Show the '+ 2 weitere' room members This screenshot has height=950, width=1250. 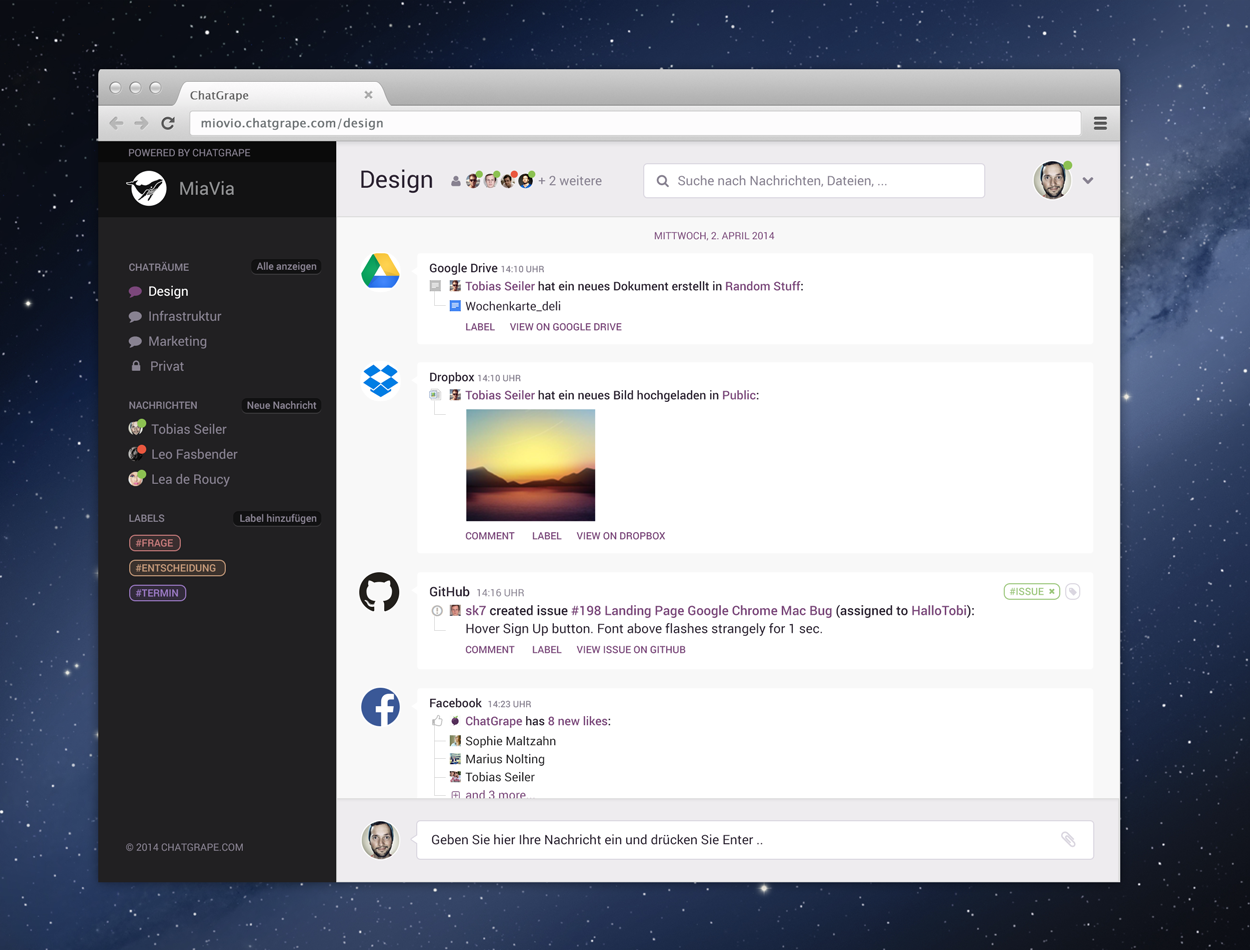[570, 181]
